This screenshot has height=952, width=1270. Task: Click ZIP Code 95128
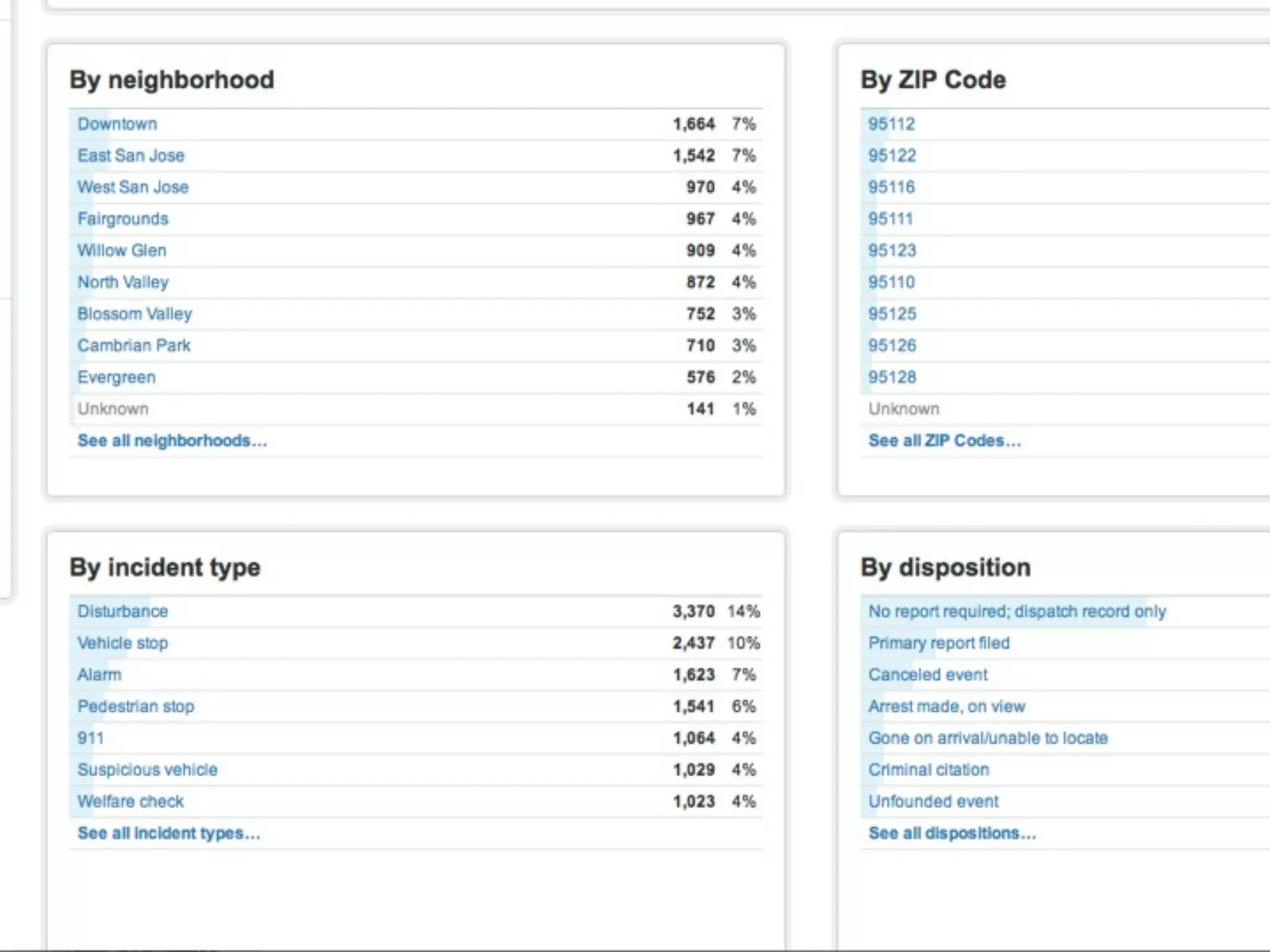[892, 377]
